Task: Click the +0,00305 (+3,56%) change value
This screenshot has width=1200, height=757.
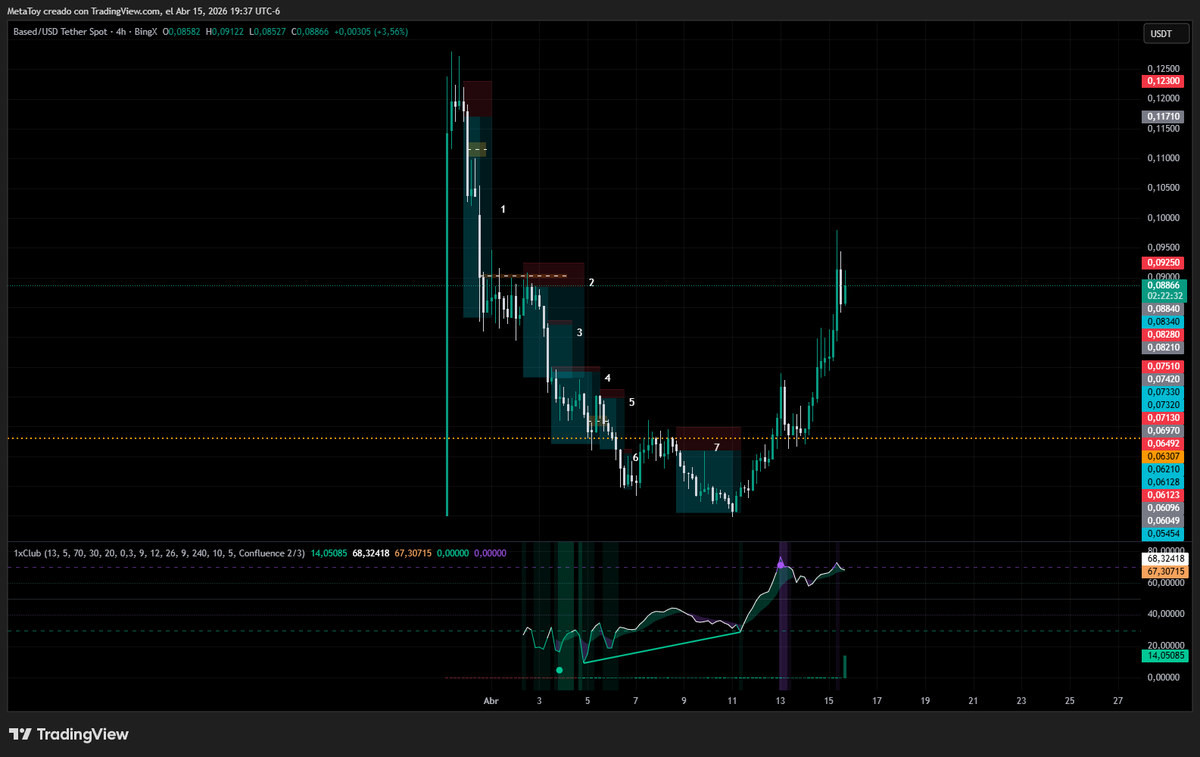Action: click(371, 32)
